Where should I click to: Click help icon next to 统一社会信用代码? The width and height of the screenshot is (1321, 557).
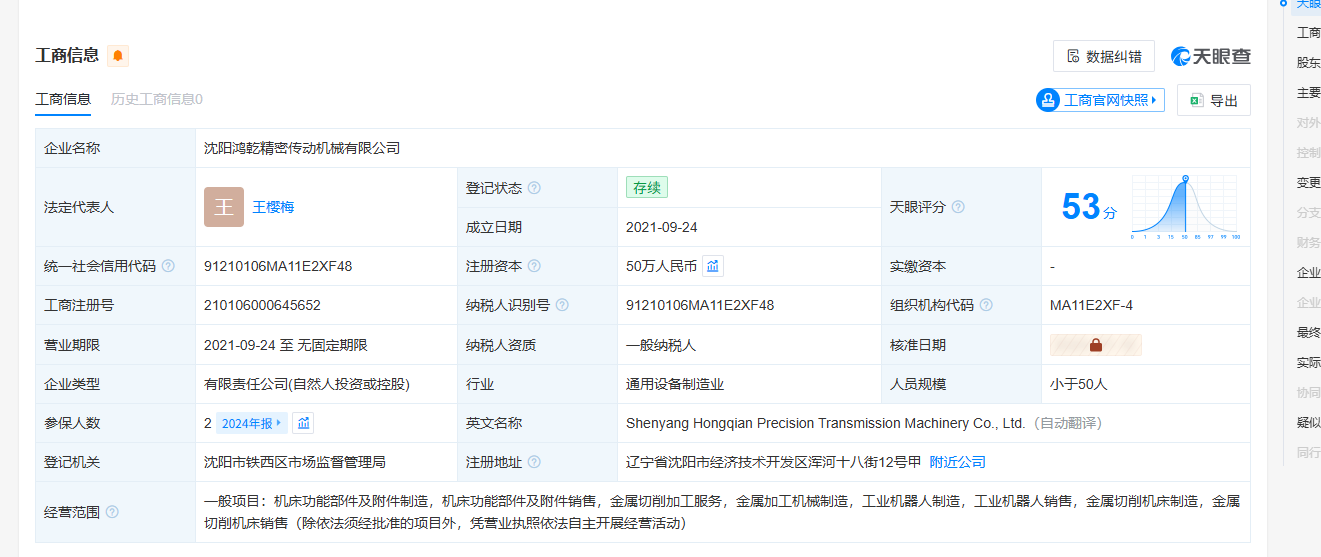pos(168,266)
